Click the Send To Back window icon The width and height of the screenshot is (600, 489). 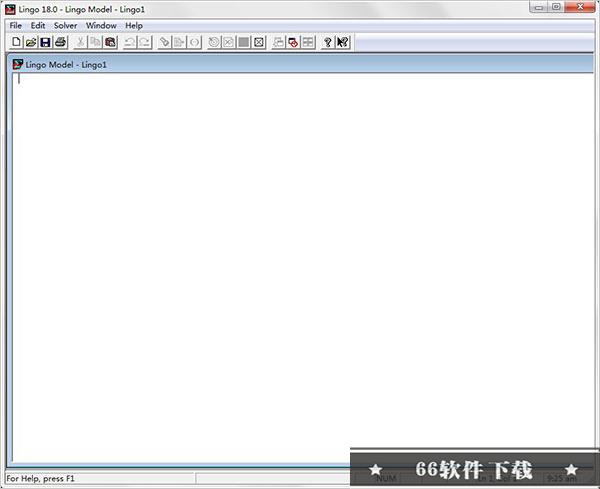click(279, 42)
